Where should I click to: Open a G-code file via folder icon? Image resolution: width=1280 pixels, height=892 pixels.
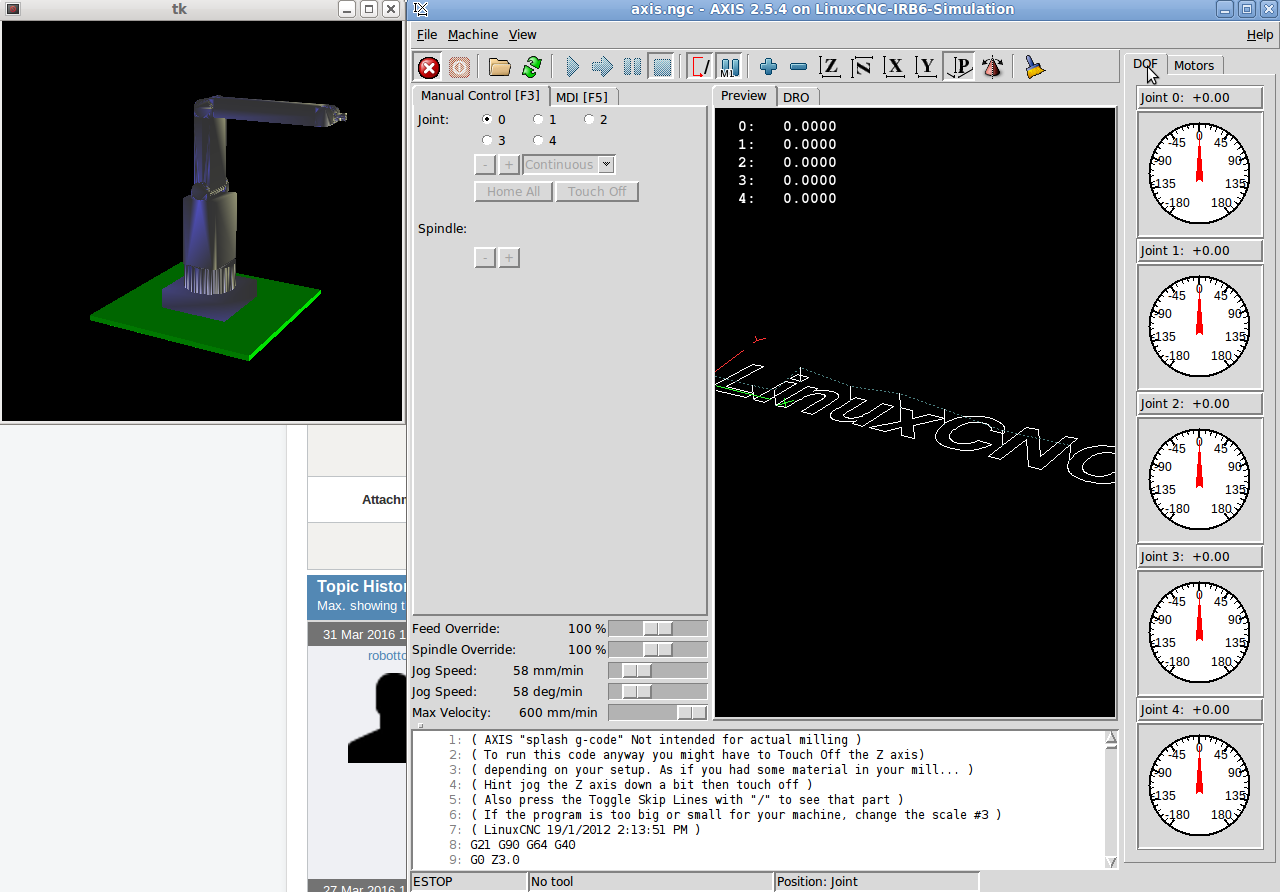tap(500, 67)
